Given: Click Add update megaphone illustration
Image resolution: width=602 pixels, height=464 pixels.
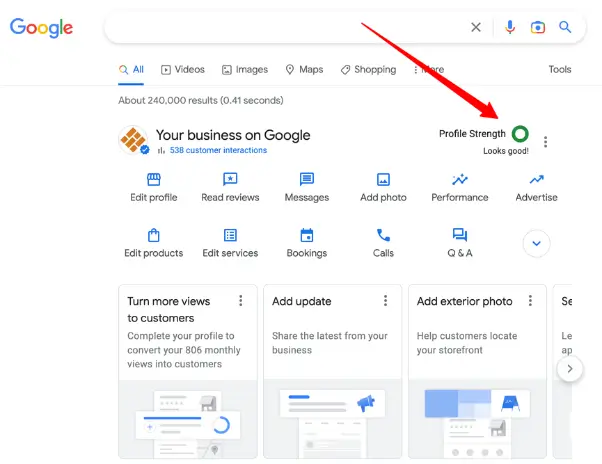Looking at the screenshot, I should click(x=332, y=419).
